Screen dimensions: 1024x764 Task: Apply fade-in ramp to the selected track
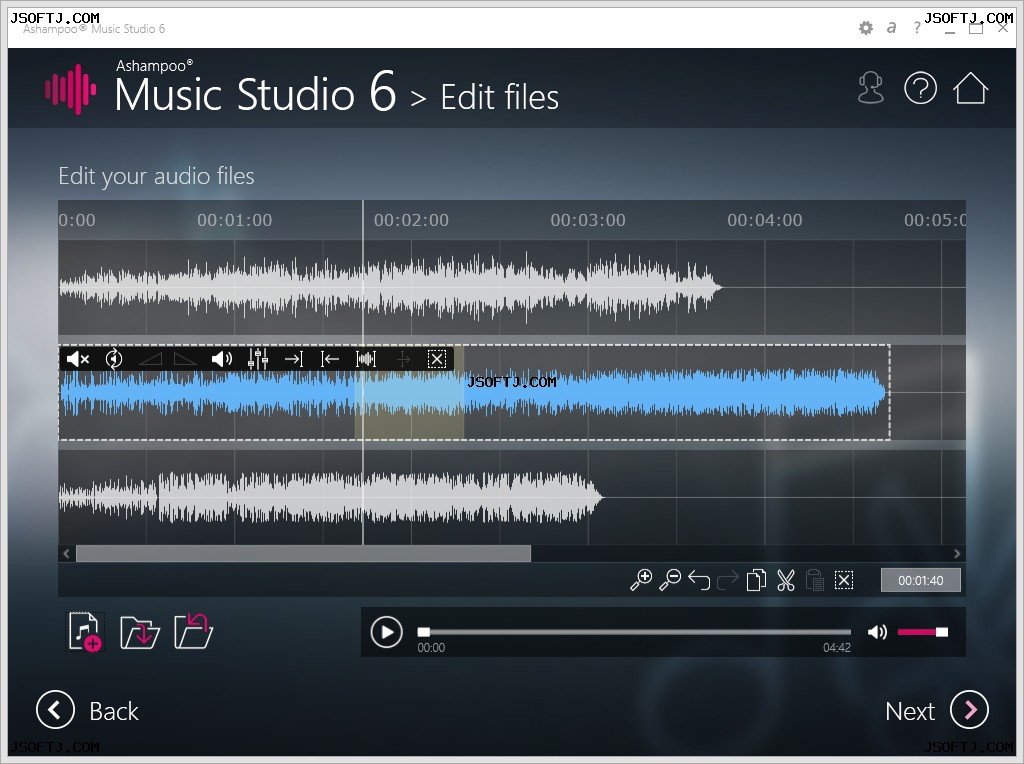pyautogui.click(x=150, y=358)
